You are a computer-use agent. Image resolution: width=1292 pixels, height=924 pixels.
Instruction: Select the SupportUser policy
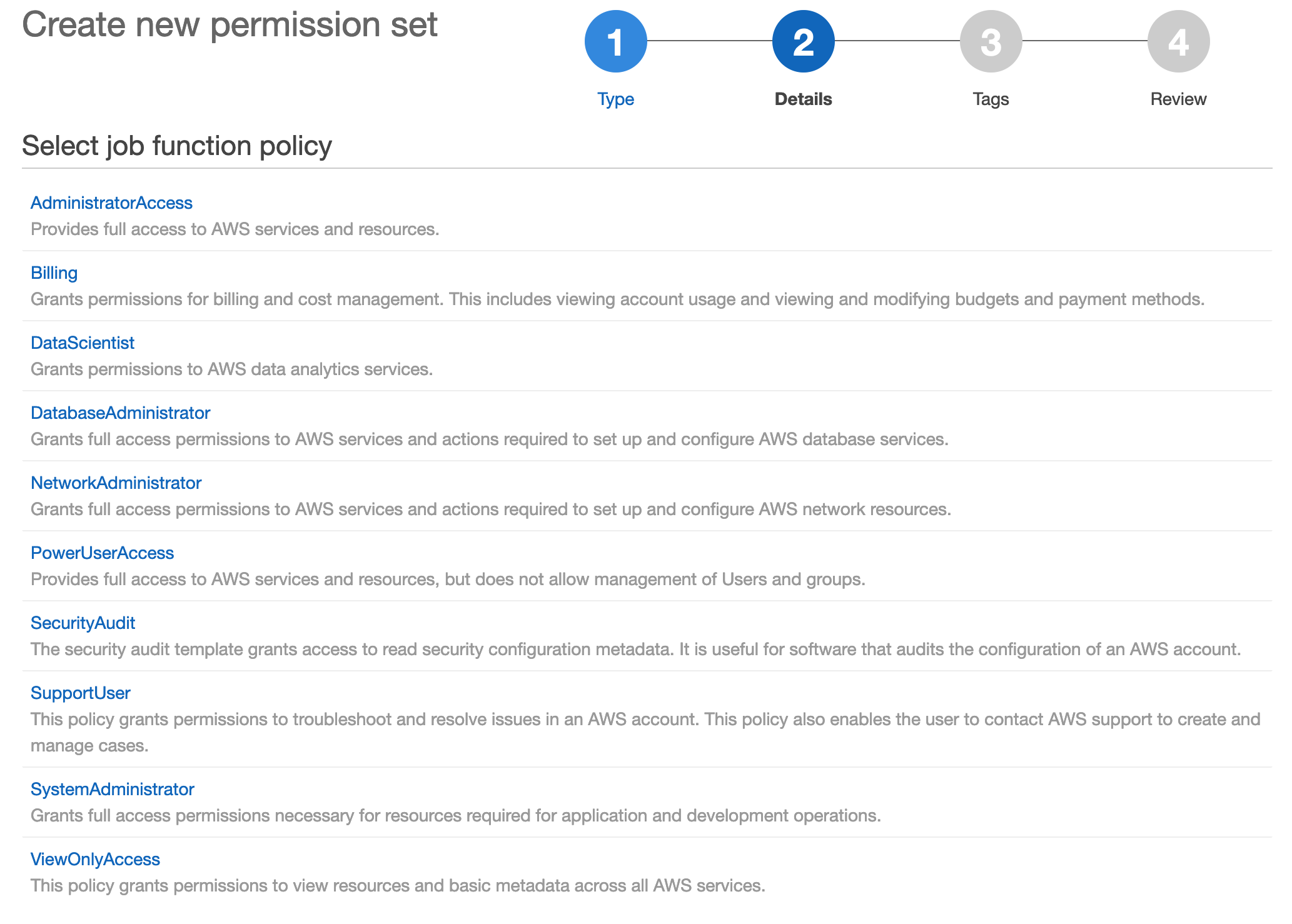tap(81, 693)
